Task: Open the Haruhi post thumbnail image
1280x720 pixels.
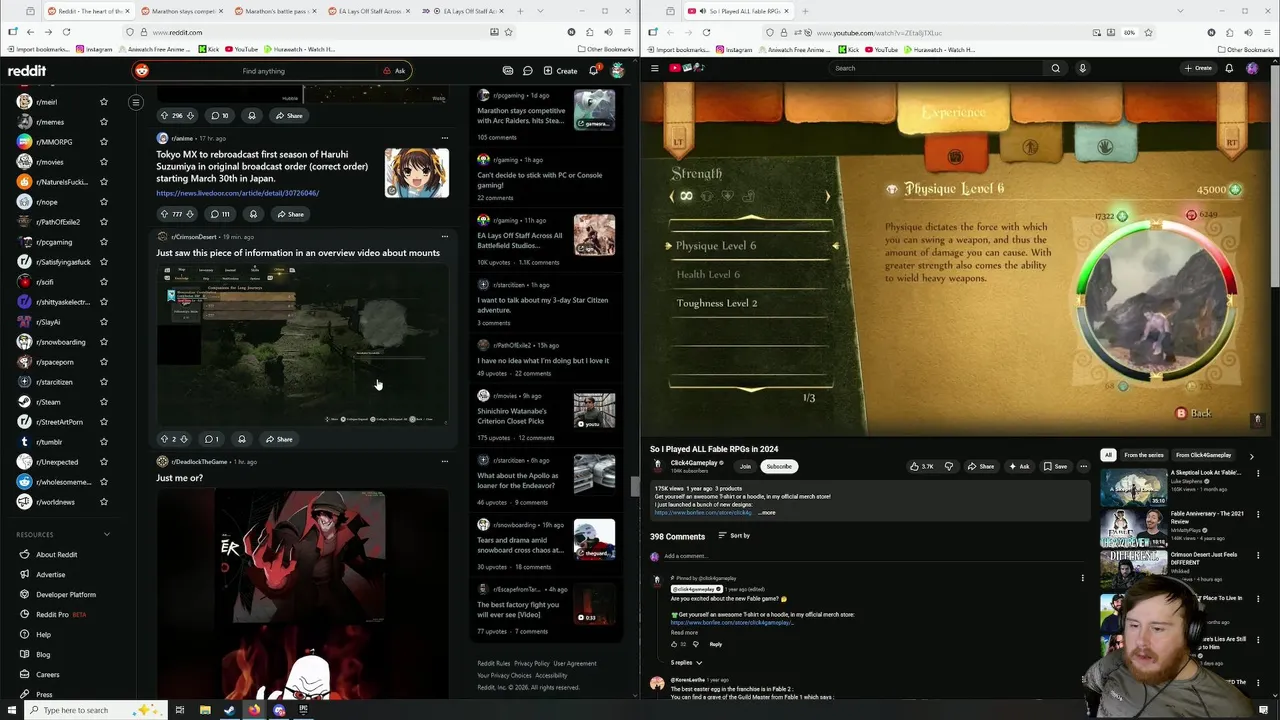Action: pos(417,173)
